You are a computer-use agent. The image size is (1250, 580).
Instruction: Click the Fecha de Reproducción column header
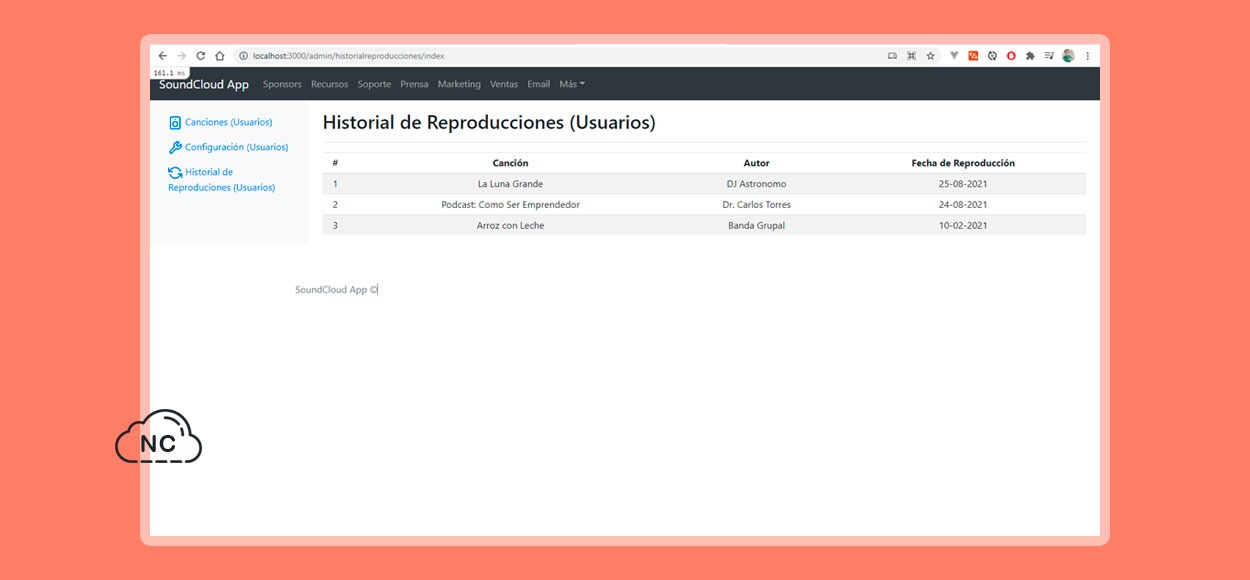(963, 163)
